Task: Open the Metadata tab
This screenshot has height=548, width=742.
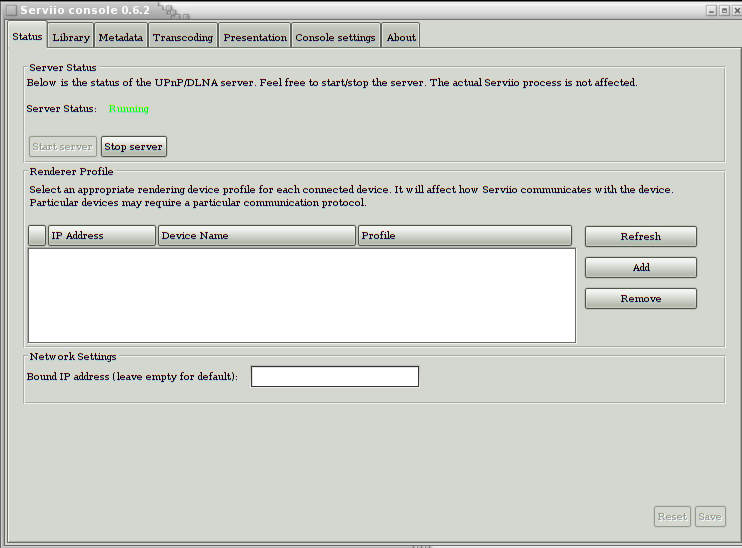Action: [121, 37]
